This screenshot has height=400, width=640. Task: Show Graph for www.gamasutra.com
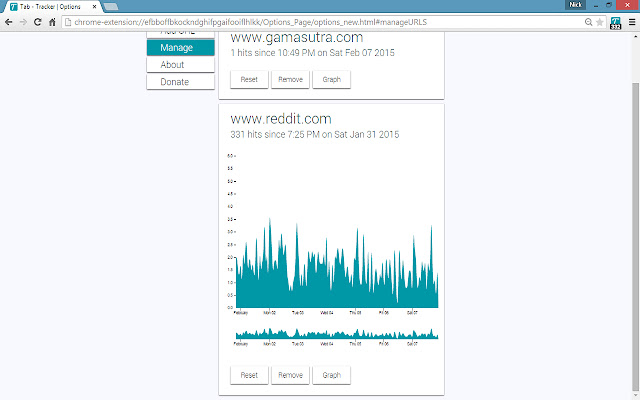(x=331, y=80)
